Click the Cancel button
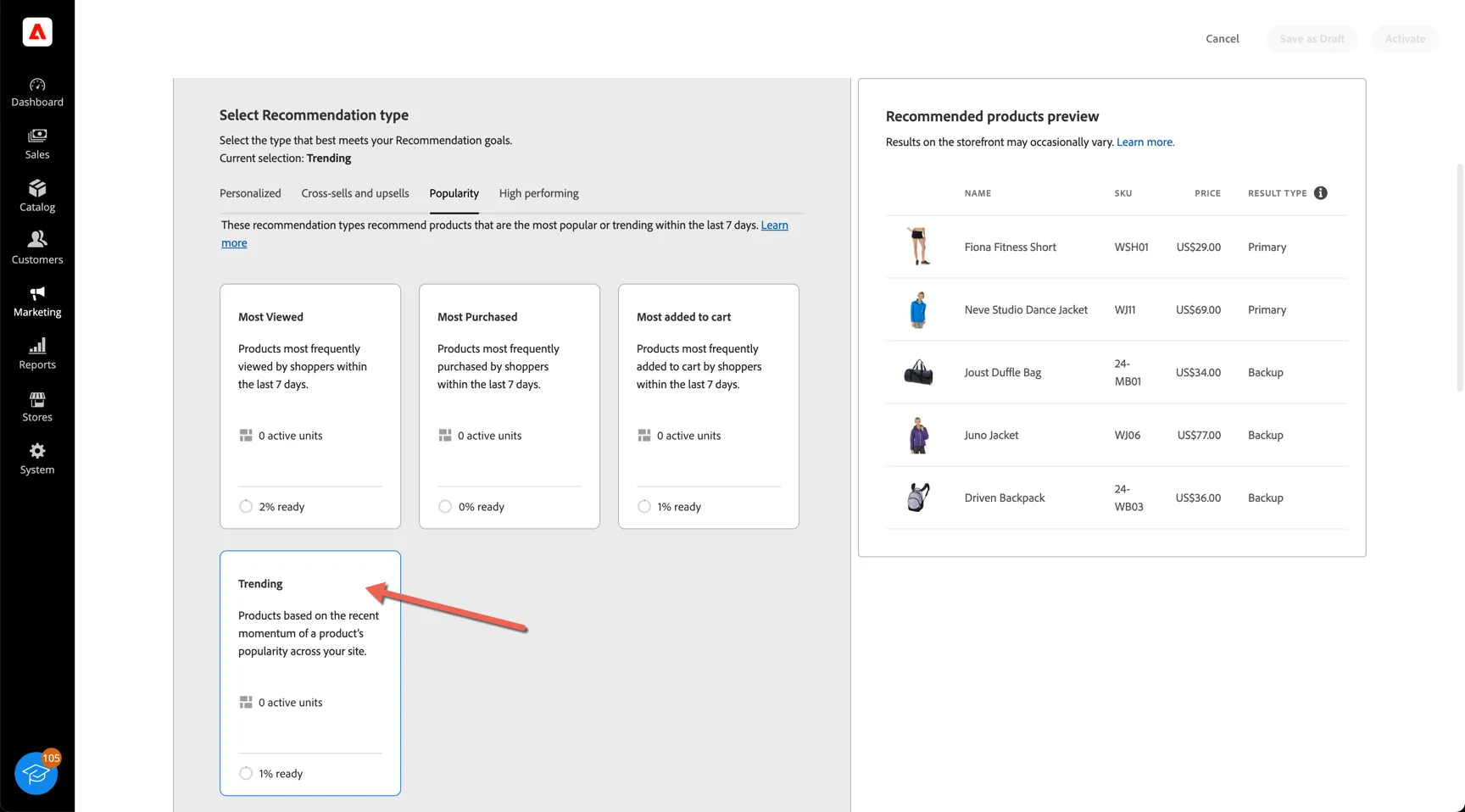 1223,39
